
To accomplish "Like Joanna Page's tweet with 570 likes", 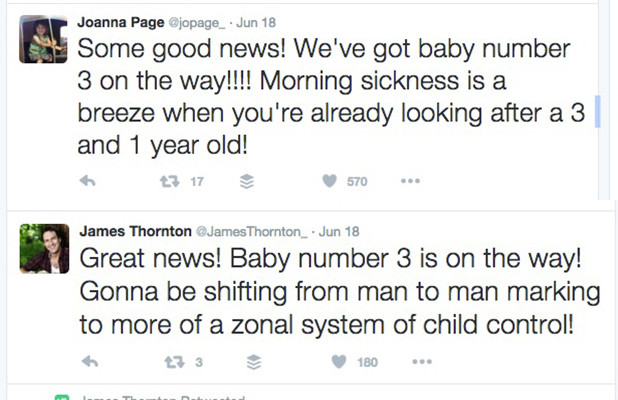I will tap(329, 181).
